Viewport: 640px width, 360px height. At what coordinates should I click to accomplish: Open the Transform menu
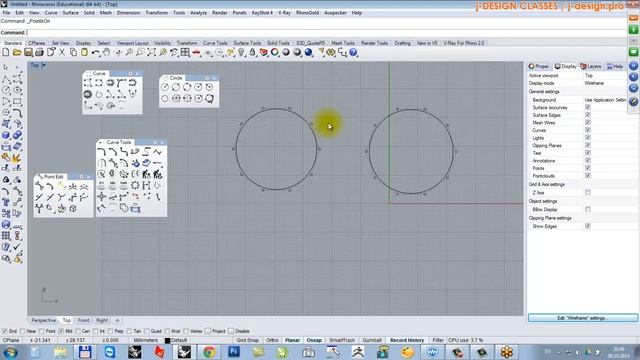156,13
